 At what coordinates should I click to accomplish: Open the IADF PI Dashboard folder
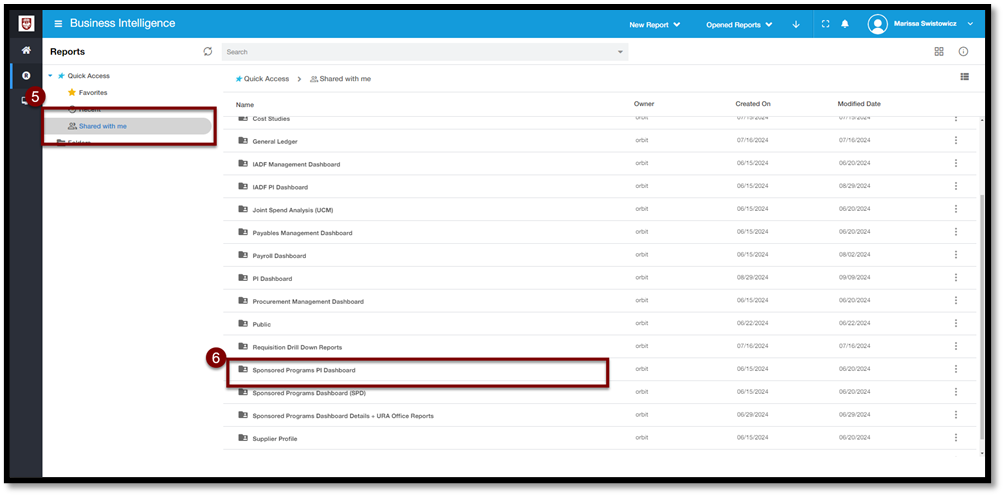coord(280,187)
